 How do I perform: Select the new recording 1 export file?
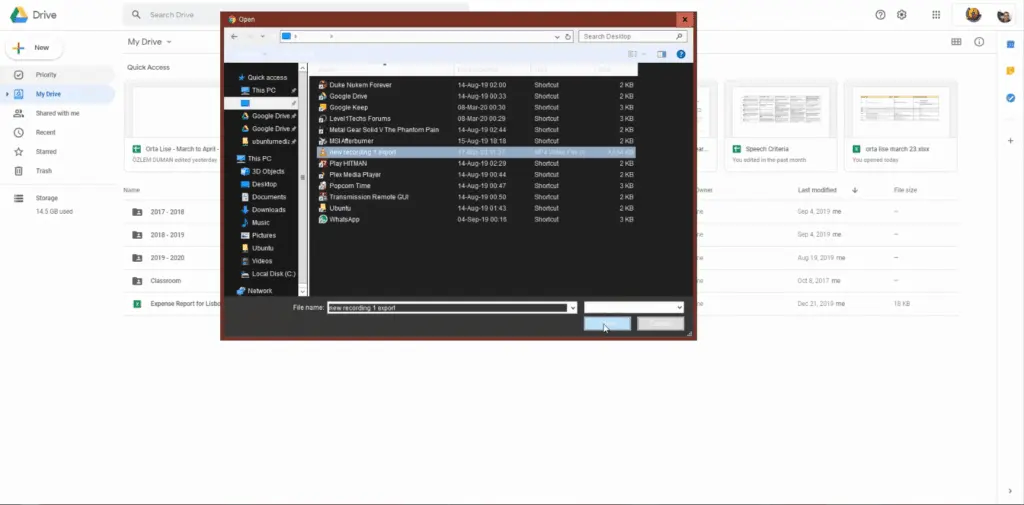pyautogui.click(x=476, y=152)
